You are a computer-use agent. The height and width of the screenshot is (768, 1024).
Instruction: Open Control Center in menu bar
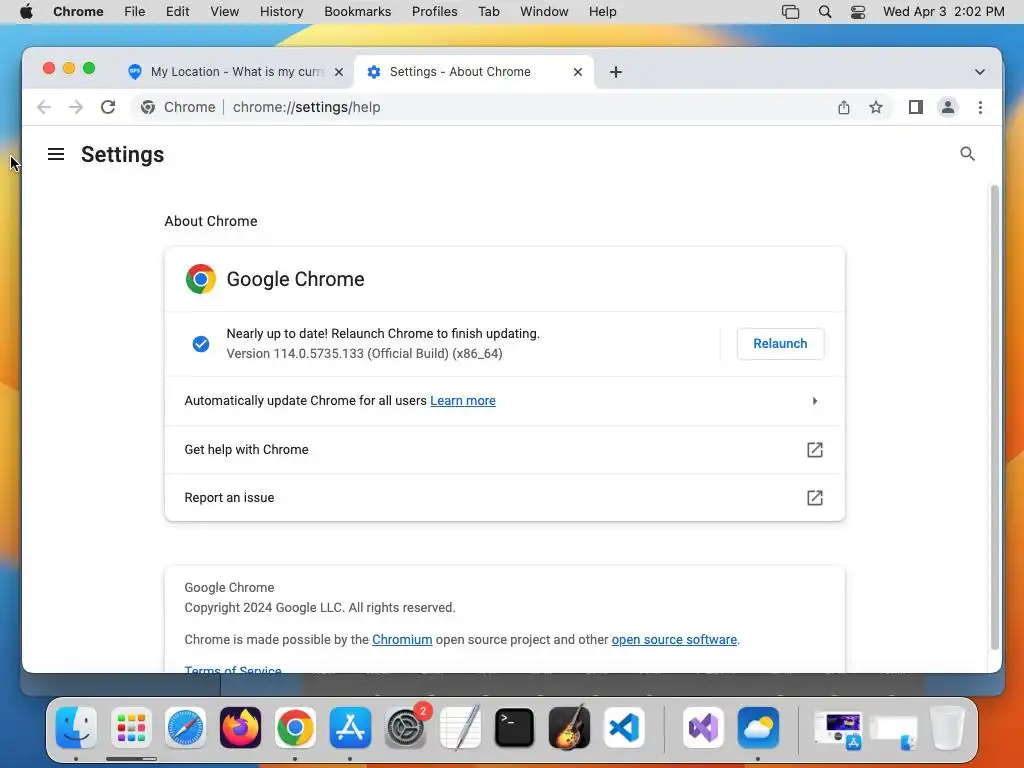coord(857,12)
